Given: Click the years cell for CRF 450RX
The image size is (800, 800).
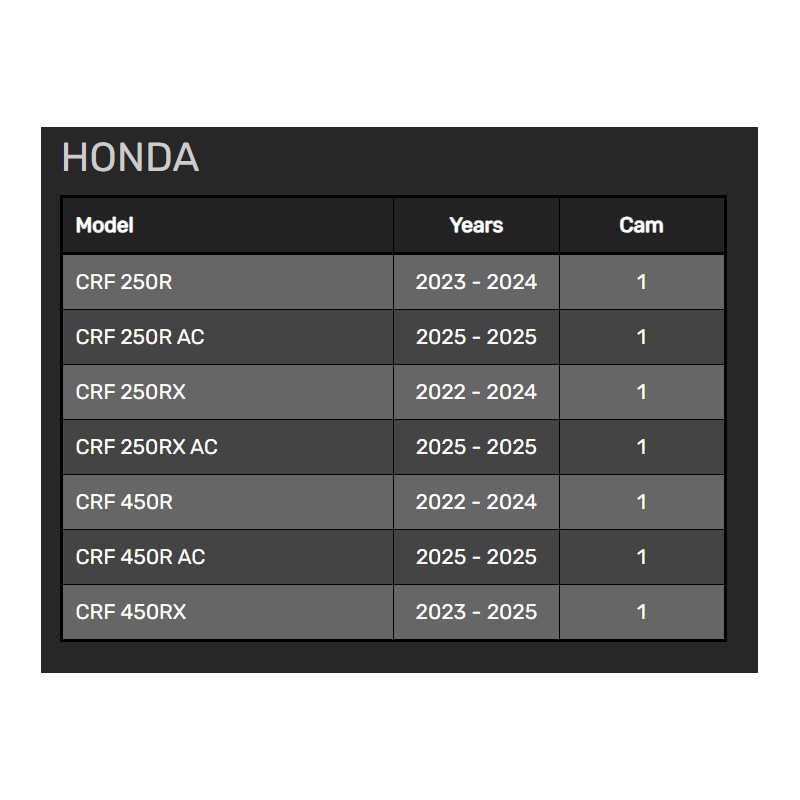Looking at the screenshot, I should coord(476,612).
